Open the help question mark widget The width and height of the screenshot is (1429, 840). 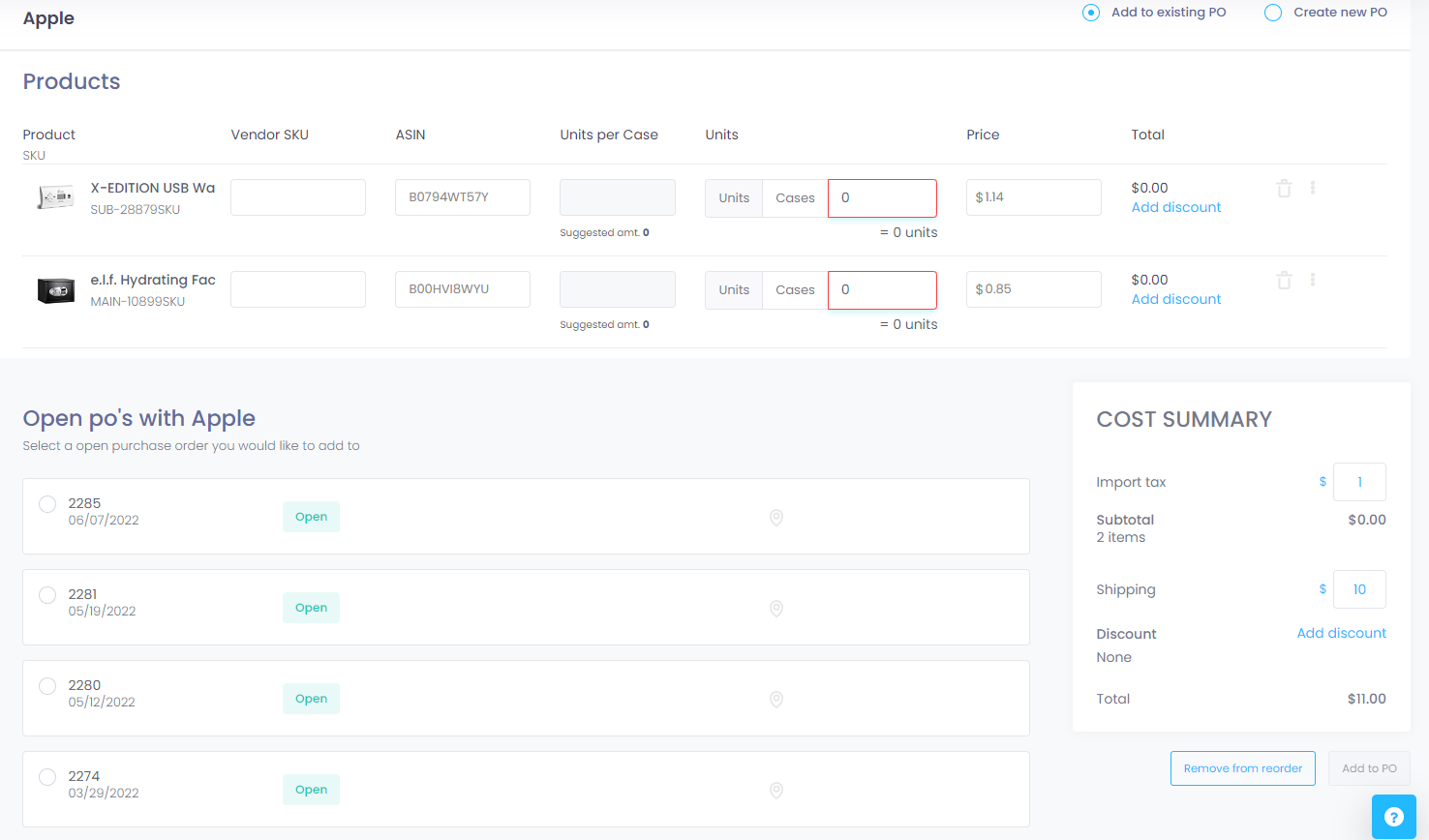[x=1394, y=817]
